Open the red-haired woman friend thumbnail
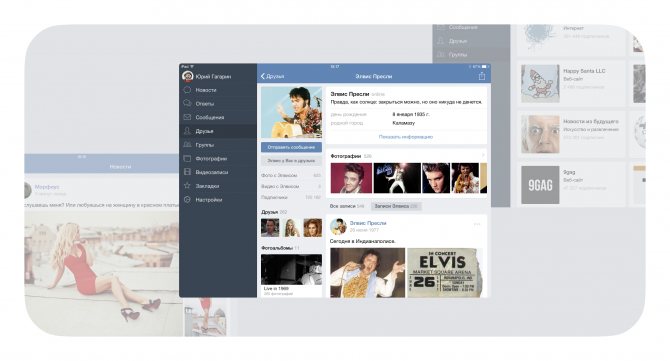The height and width of the screenshot is (361, 670). 313,228
